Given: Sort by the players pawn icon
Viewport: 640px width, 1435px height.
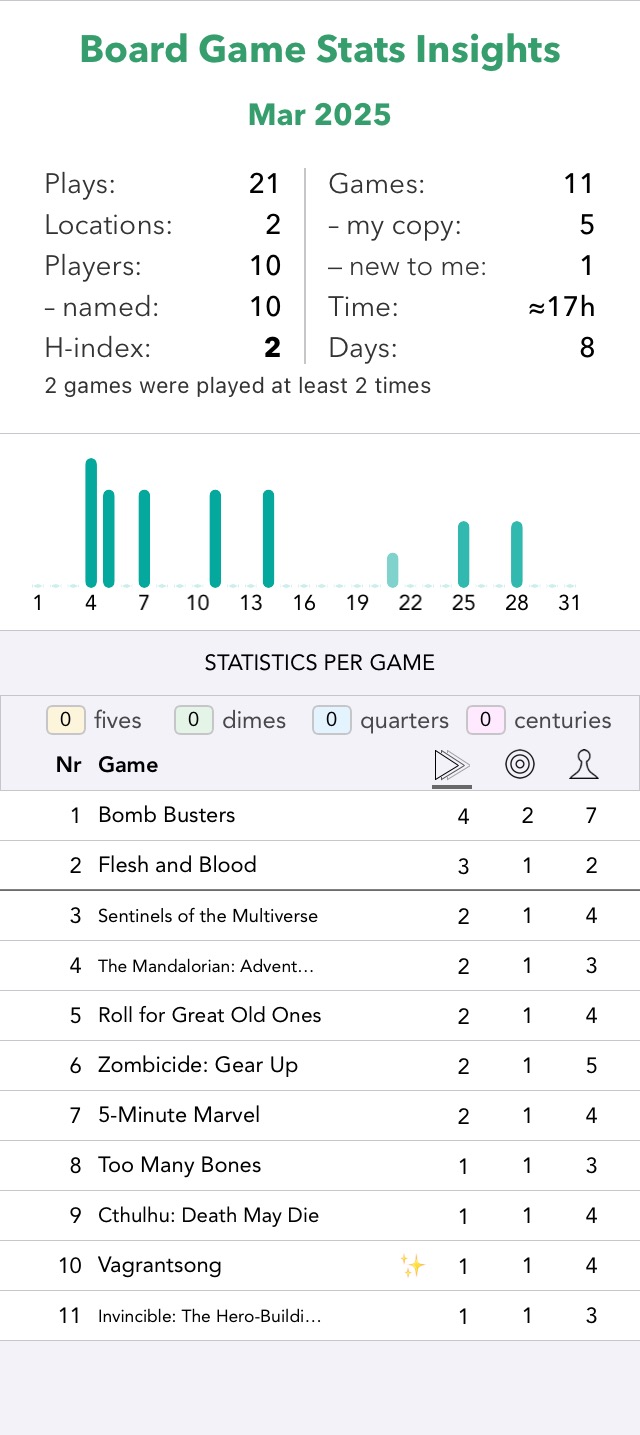Looking at the screenshot, I should (x=584, y=766).
